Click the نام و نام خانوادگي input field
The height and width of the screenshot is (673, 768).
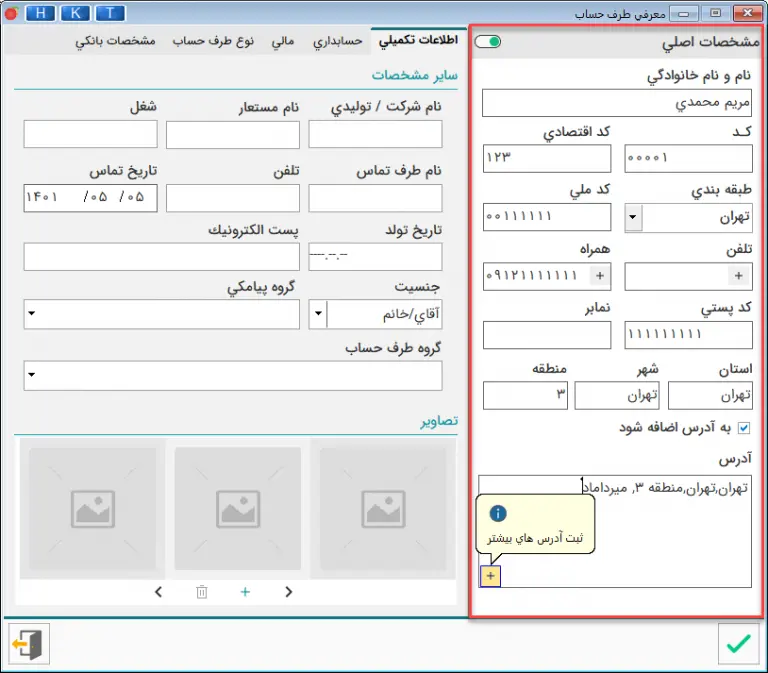point(616,103)
